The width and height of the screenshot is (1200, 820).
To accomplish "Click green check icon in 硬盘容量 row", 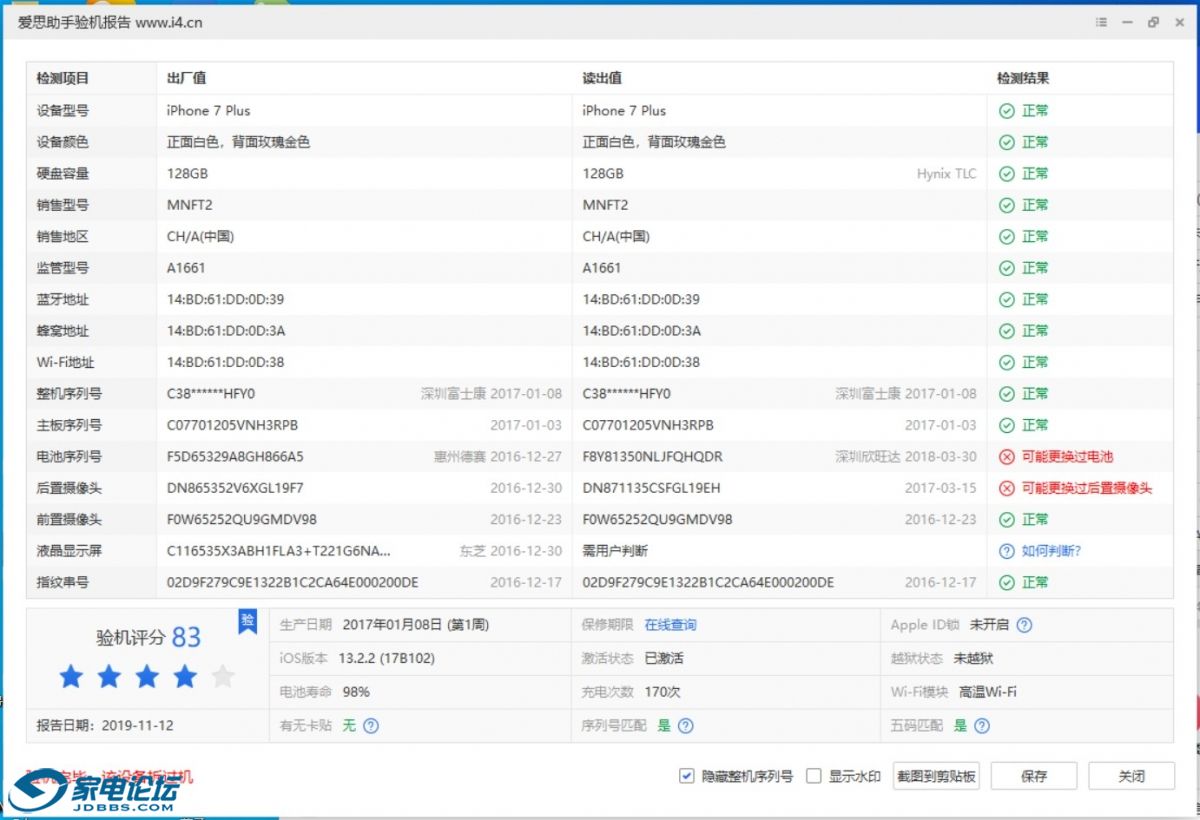I will pos(1007,174).
